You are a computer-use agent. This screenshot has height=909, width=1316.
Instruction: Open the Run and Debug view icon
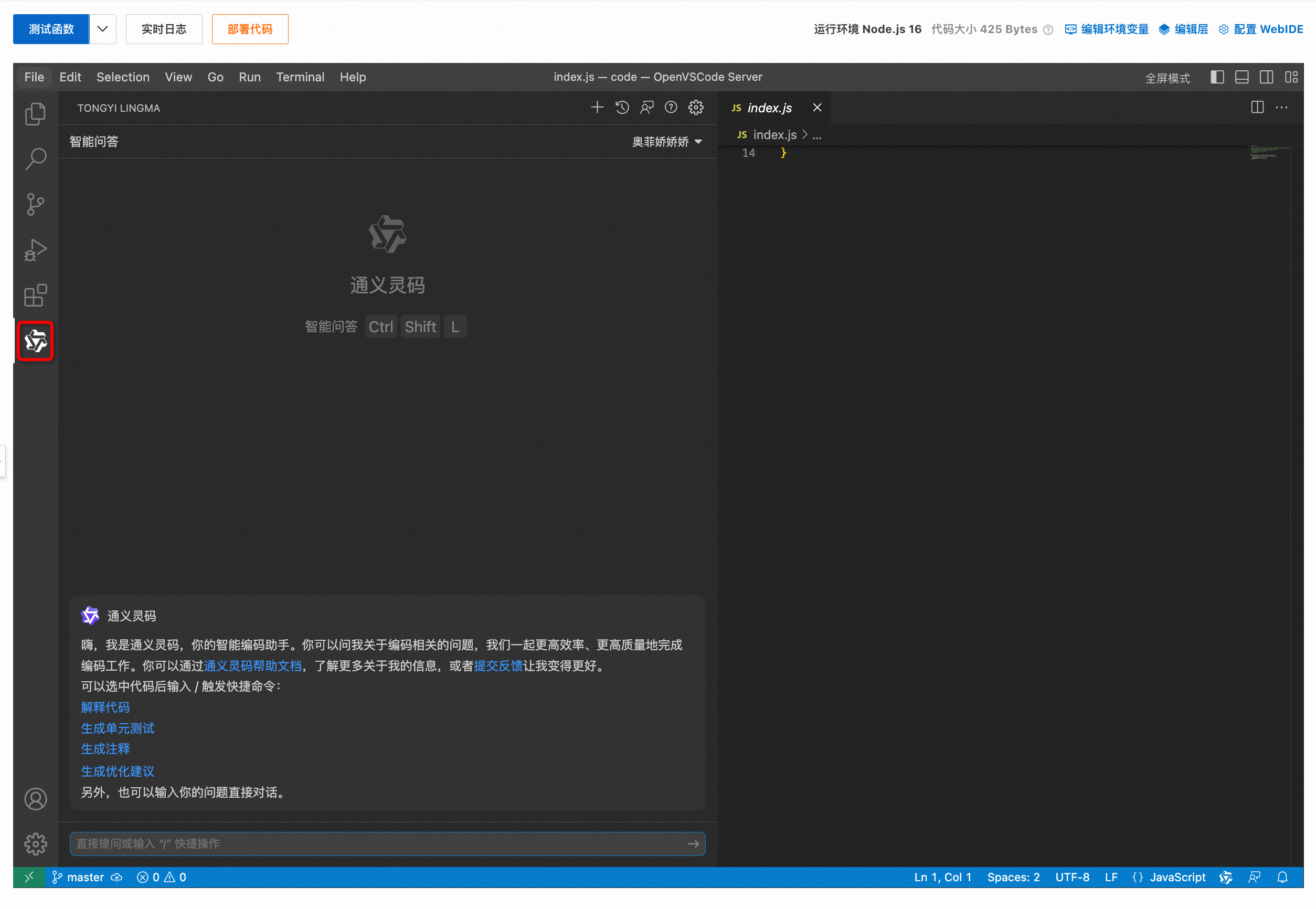(35, 250)
